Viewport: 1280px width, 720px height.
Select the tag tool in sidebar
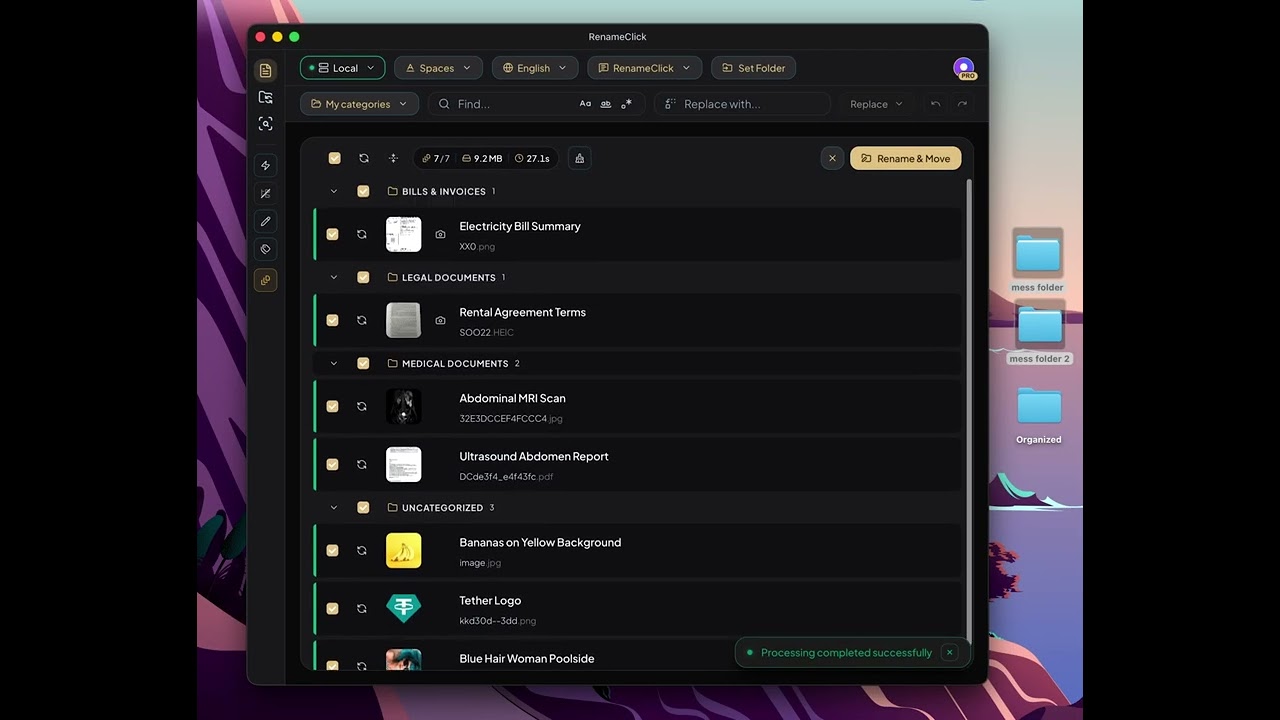[x=265, y=249]
